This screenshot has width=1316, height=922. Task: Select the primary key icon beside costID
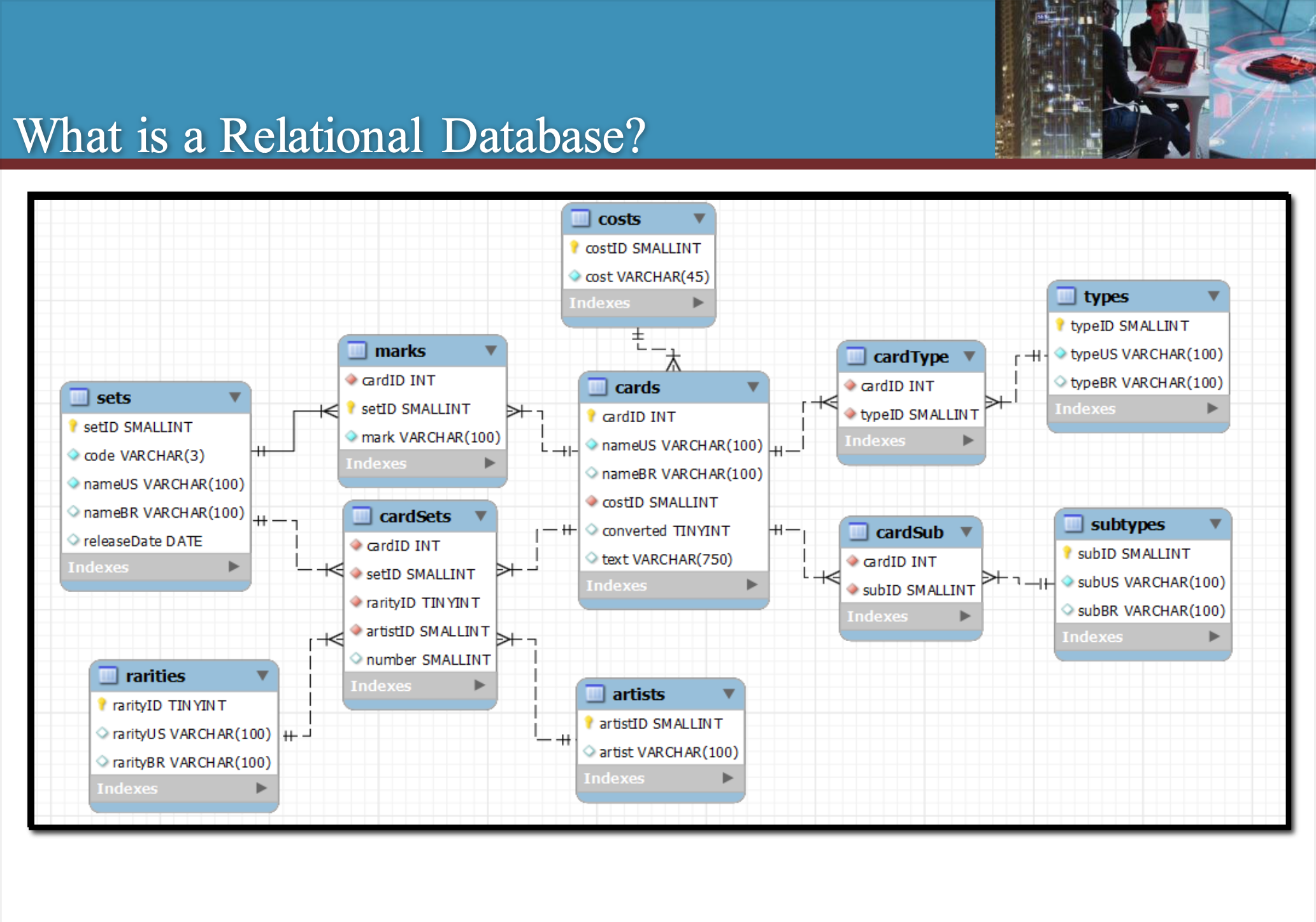pyautogui.click(x=576, y=248)
